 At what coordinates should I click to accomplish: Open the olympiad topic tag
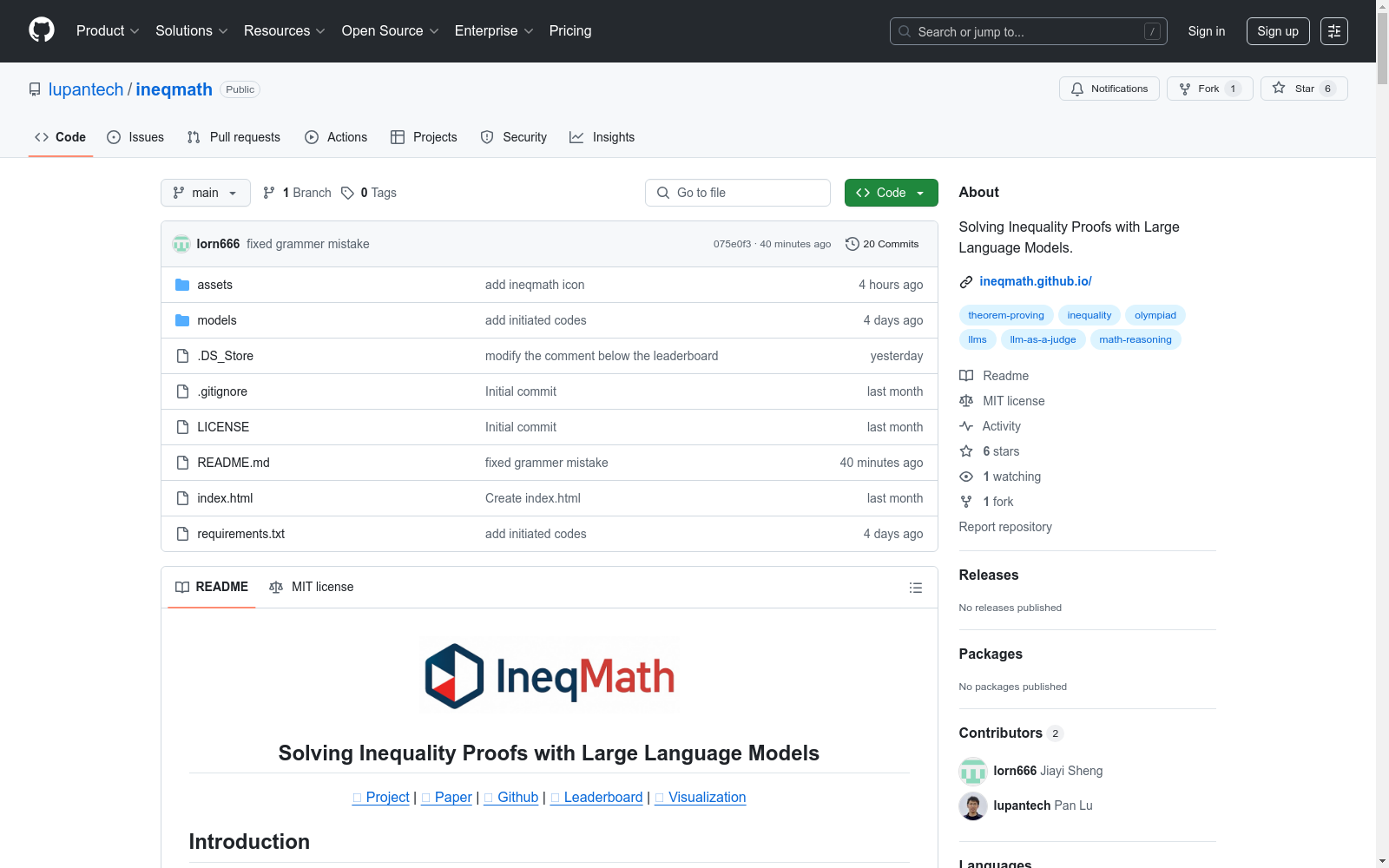[x=1155, y=315]
